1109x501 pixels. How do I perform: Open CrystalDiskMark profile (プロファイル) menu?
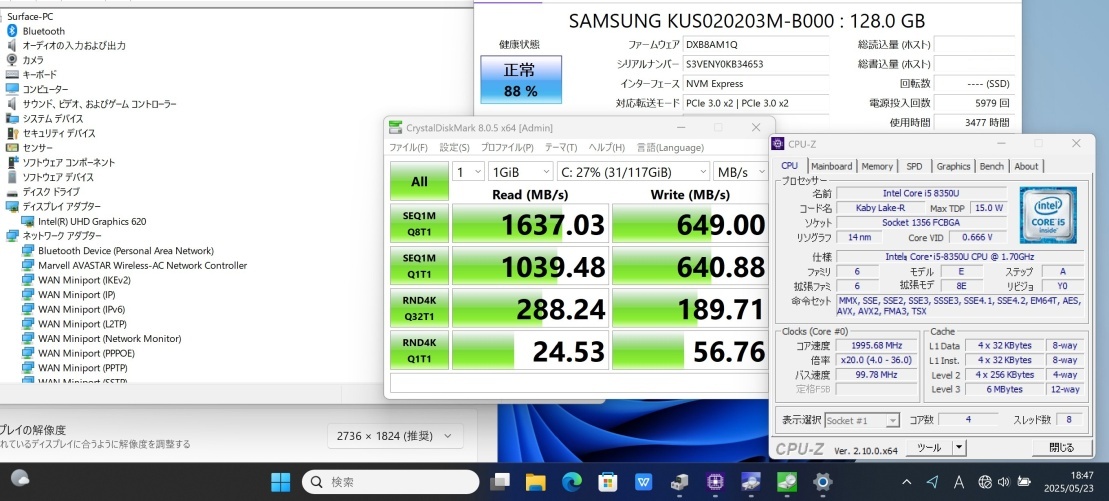click(507, 148)
